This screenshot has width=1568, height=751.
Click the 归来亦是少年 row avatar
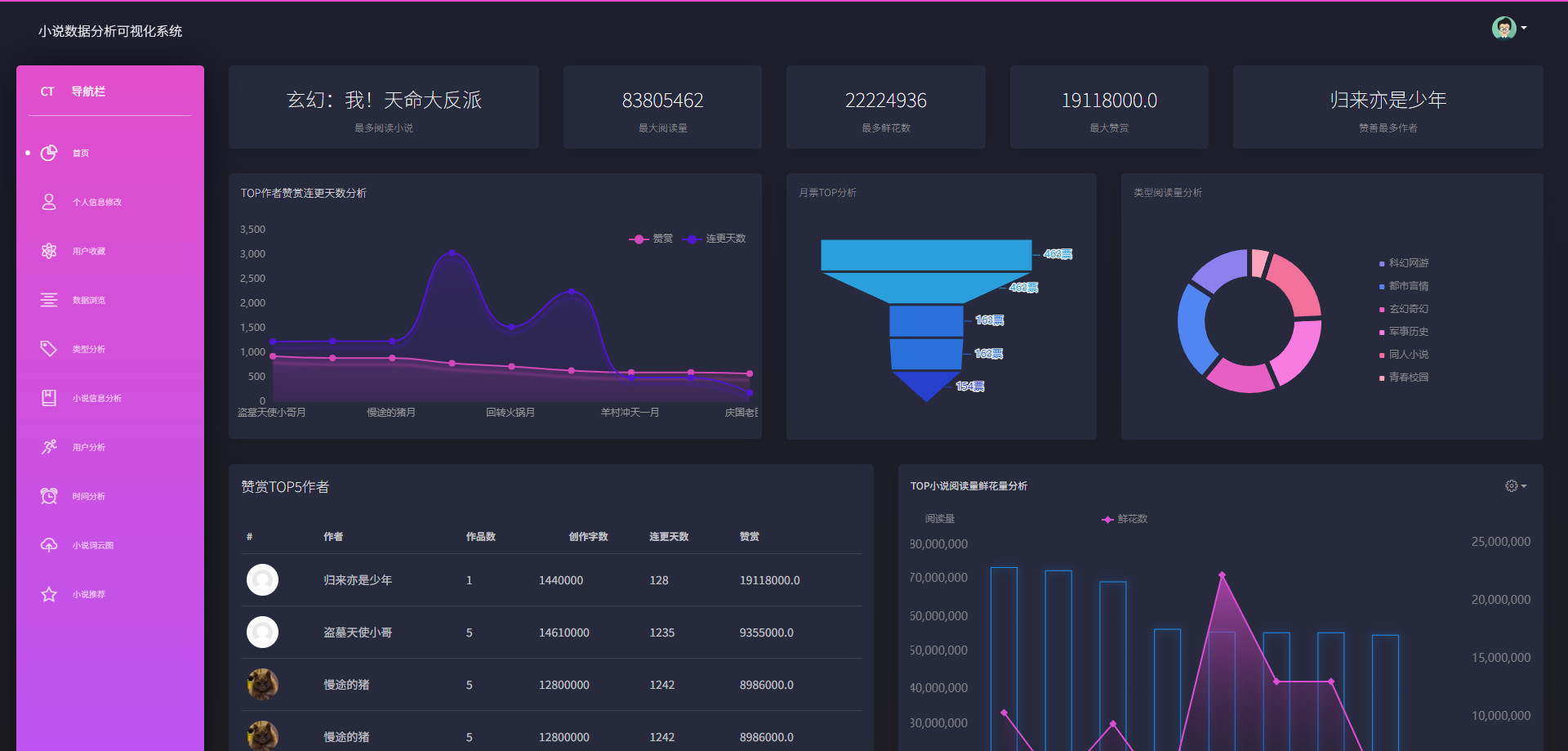point(262,580)
